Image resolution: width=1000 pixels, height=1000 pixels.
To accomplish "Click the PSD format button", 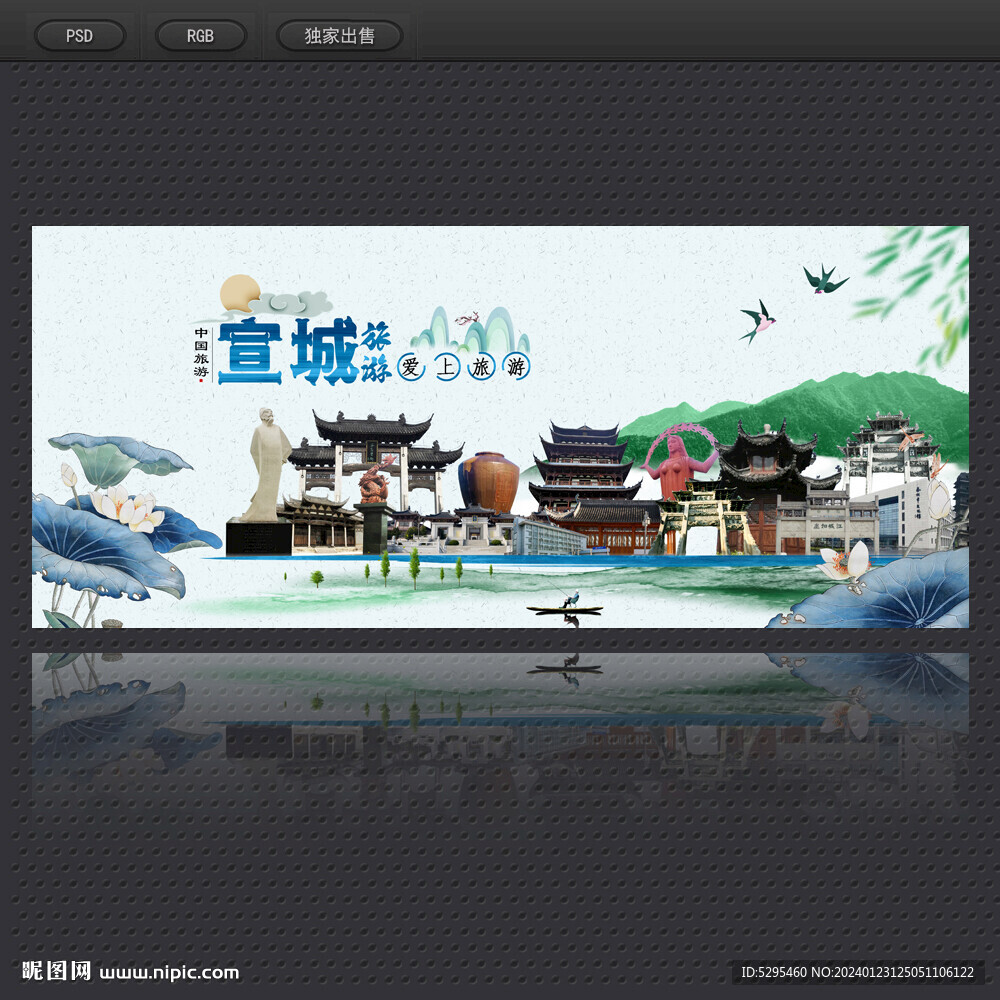I will point(80,36).
